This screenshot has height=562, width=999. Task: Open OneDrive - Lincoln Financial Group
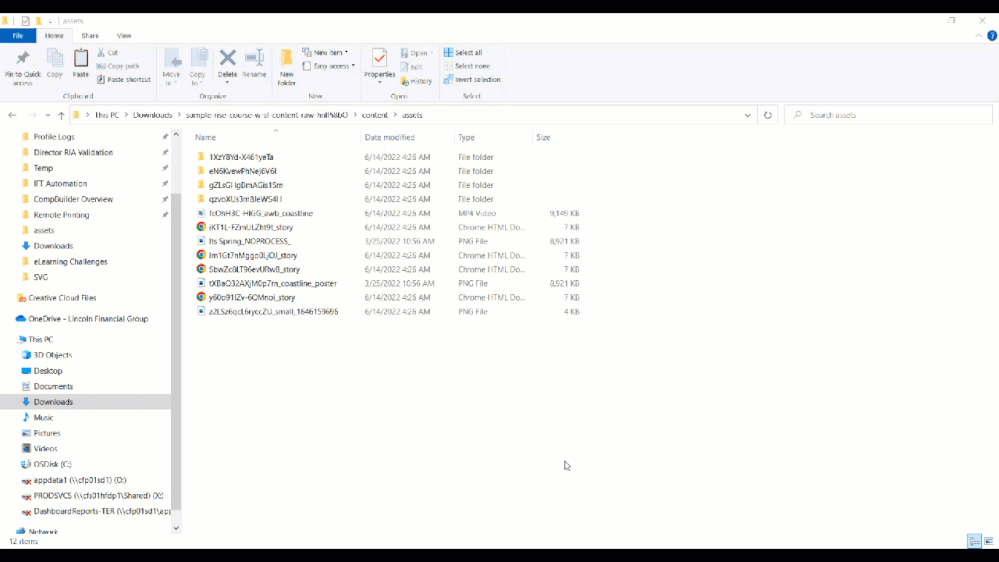[88, 319]
